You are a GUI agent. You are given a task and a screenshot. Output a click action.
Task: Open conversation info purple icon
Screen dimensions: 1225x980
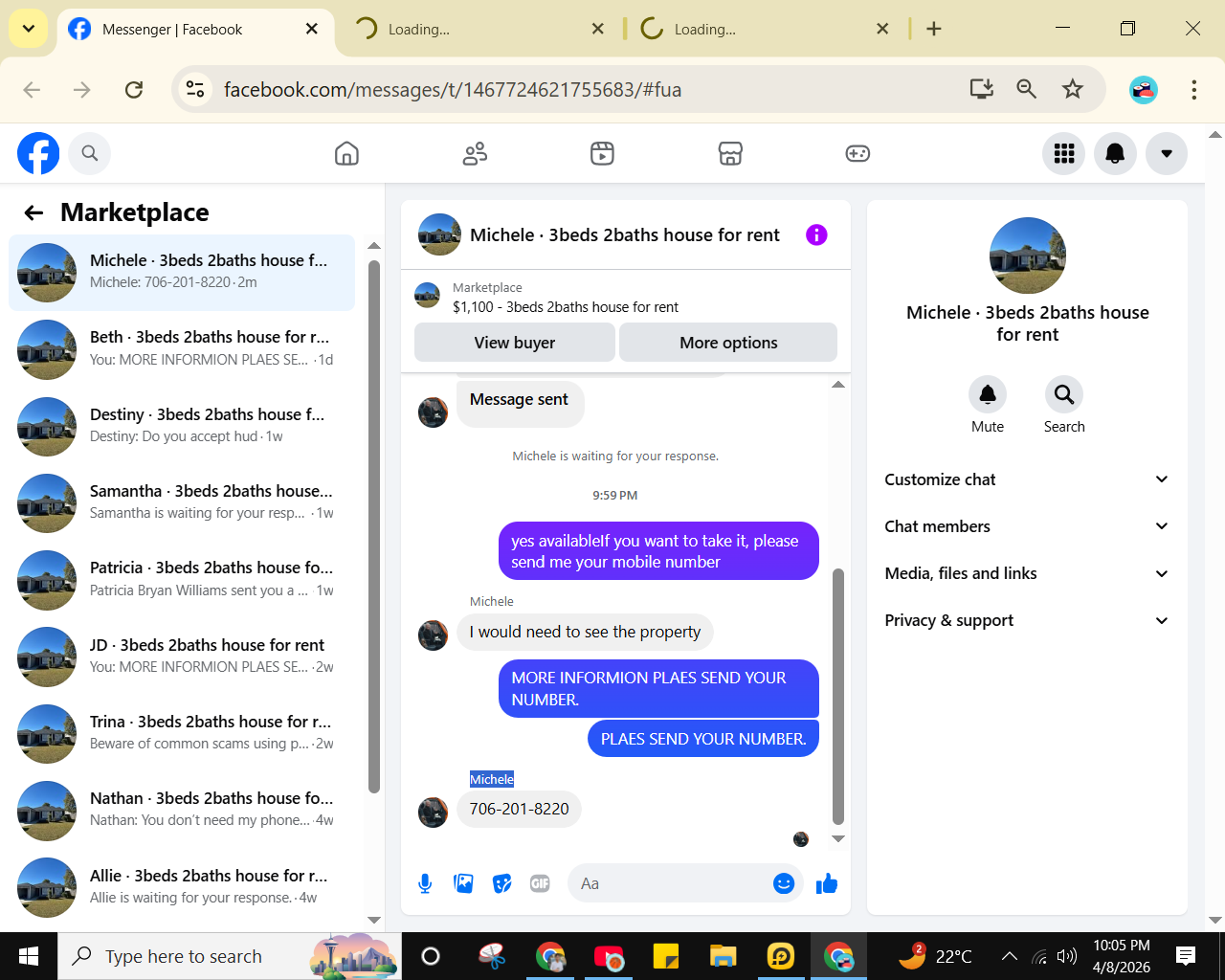click(x=816, y=234)
